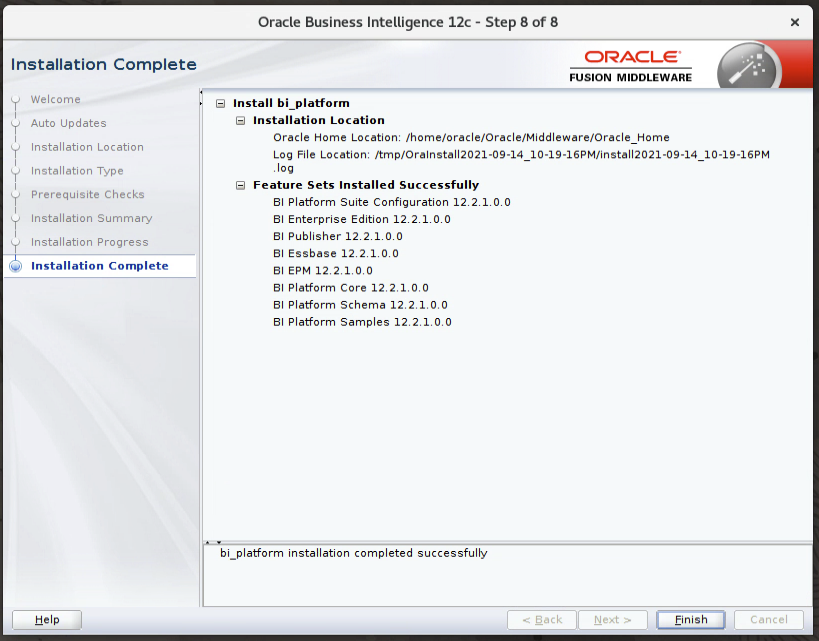819x641 pixels.
Task: Click the bi_platform installation completed successfully message
Action: point(354,553)
